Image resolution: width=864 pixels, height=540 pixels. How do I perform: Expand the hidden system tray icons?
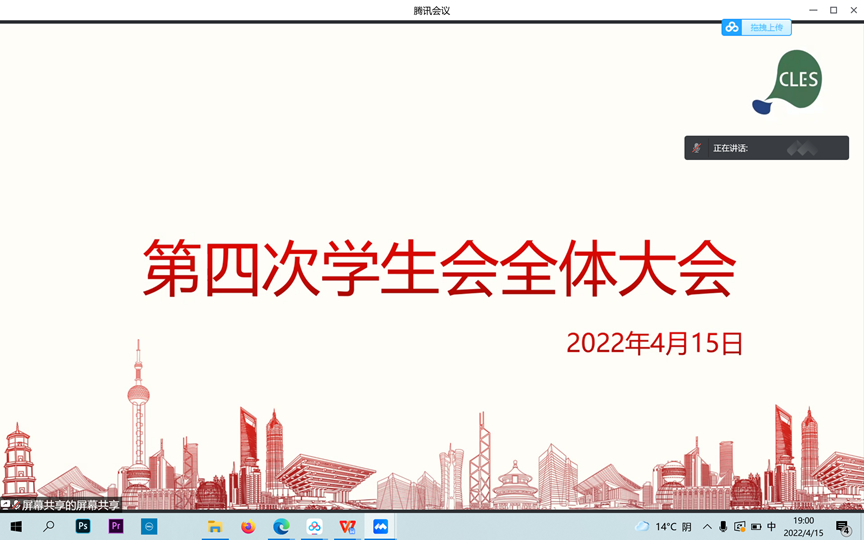coord(707,527)
